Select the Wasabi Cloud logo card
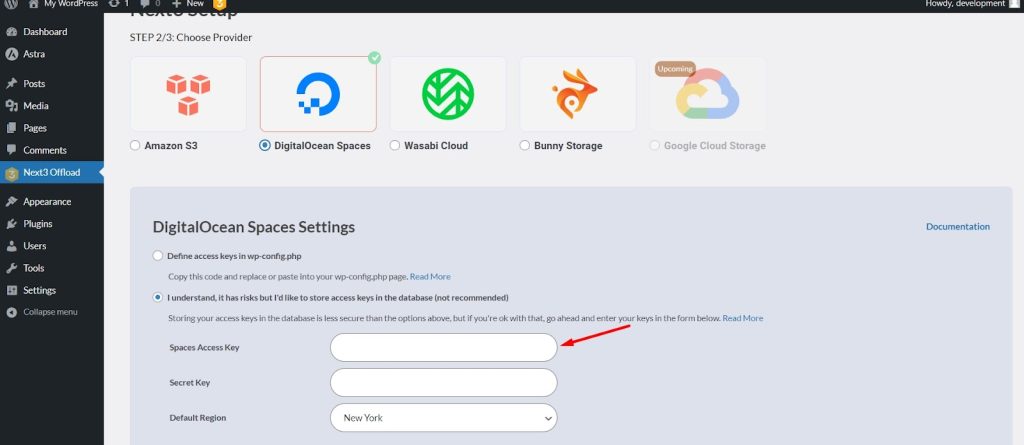This screenshot has height=445, width=1024. (448, 94)
